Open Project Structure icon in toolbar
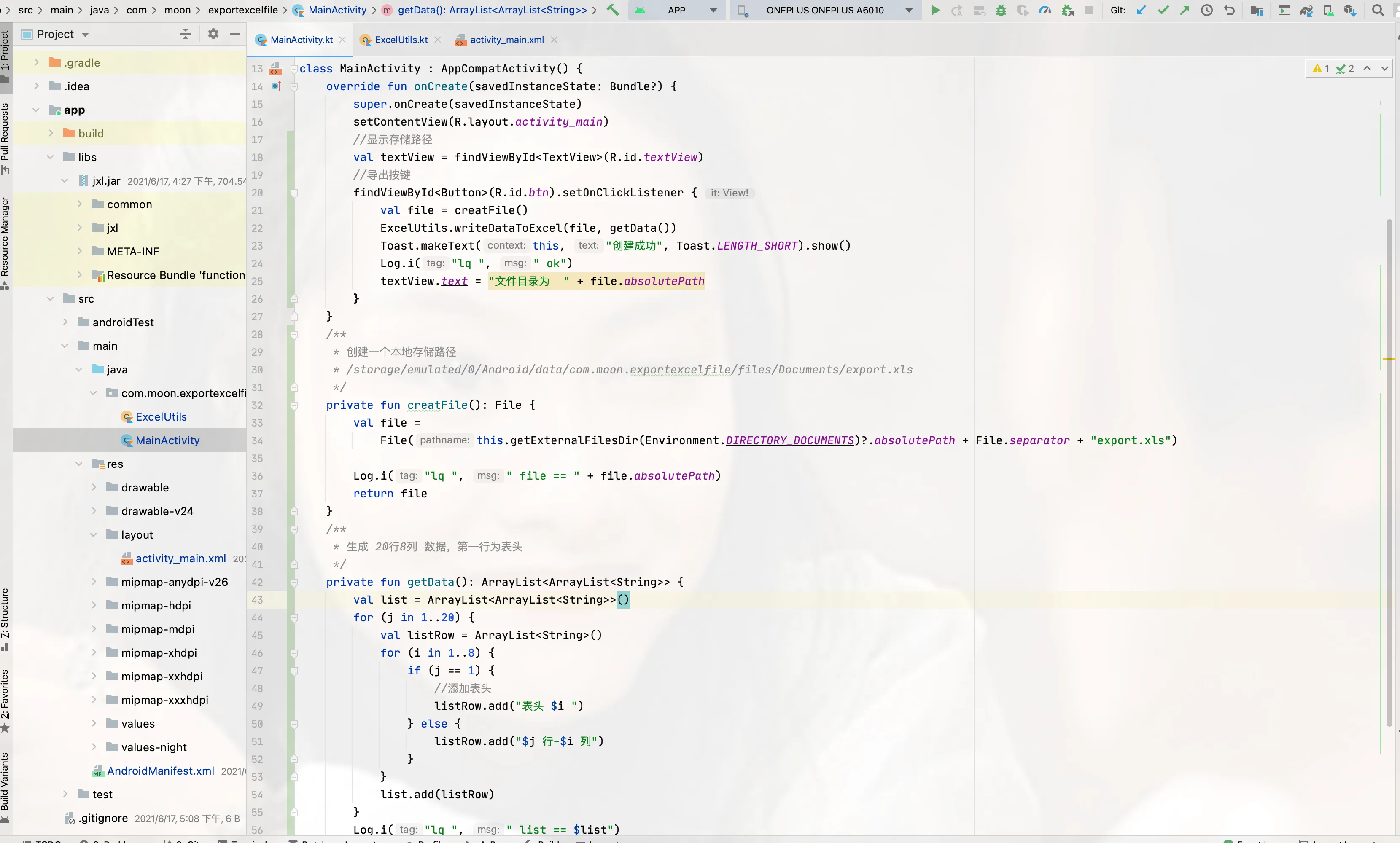The height and width of the screenshot is (843, 1400). point(1257,10)
